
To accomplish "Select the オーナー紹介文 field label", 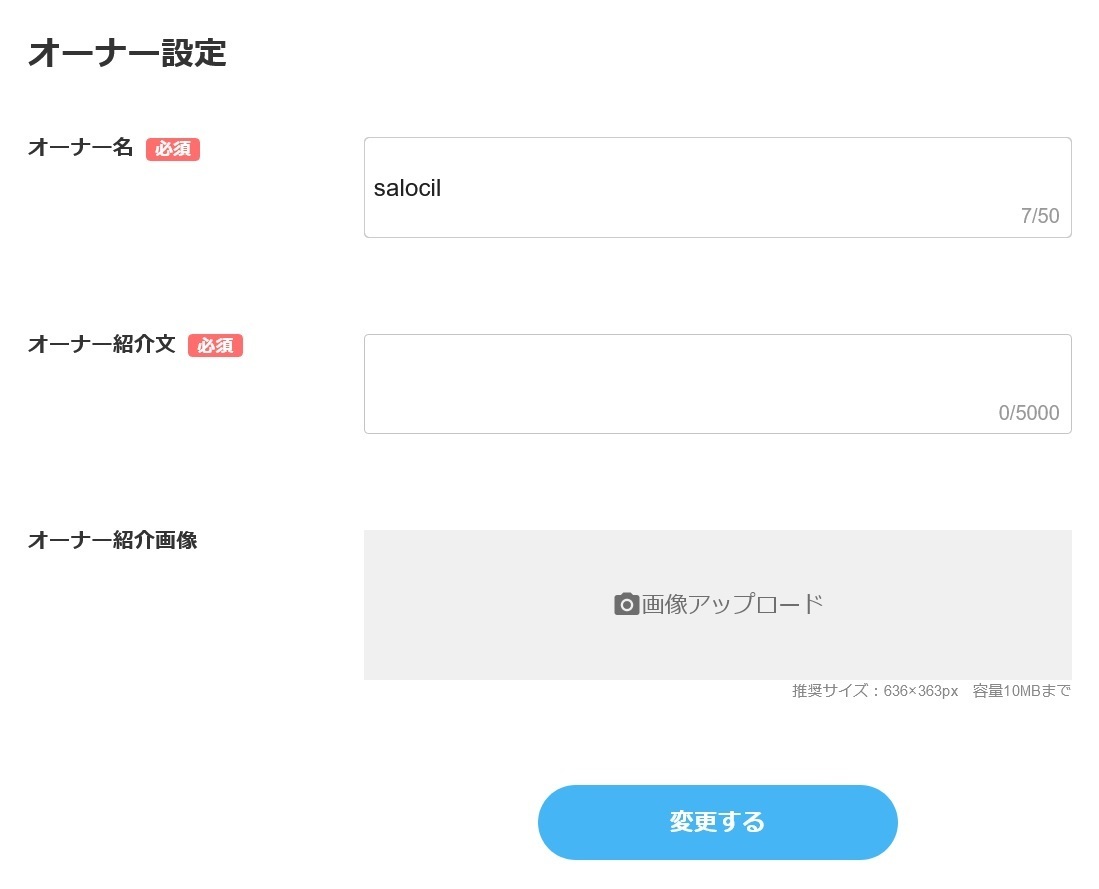I will pos(102,344).
